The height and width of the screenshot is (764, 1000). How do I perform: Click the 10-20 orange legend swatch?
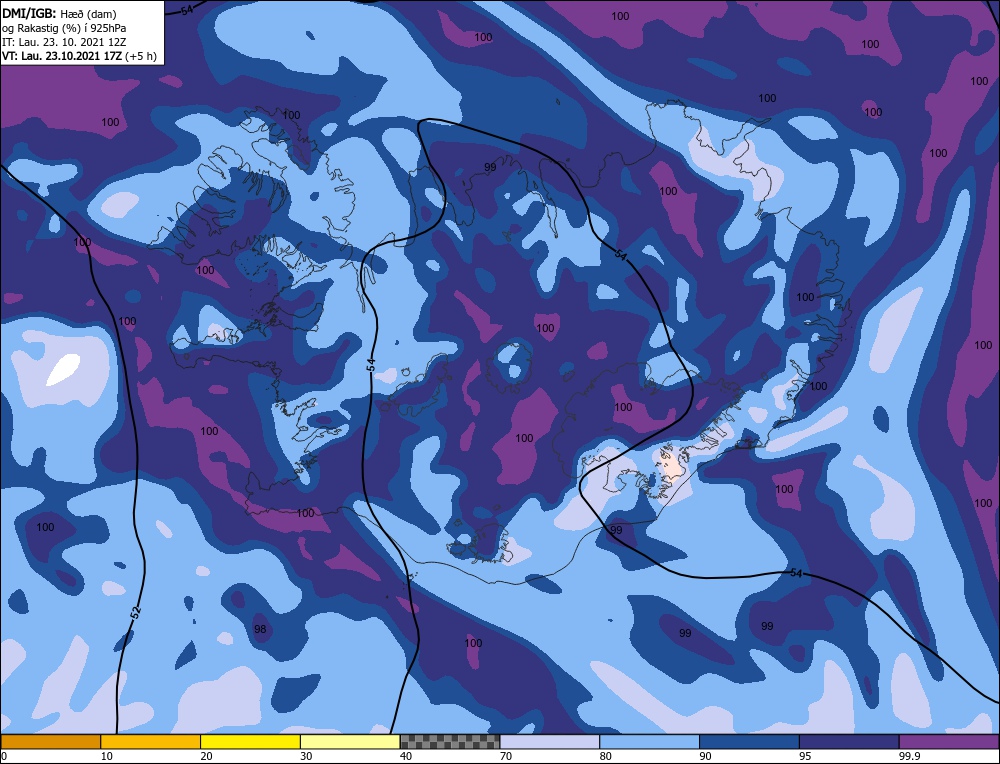click(151, 742)
